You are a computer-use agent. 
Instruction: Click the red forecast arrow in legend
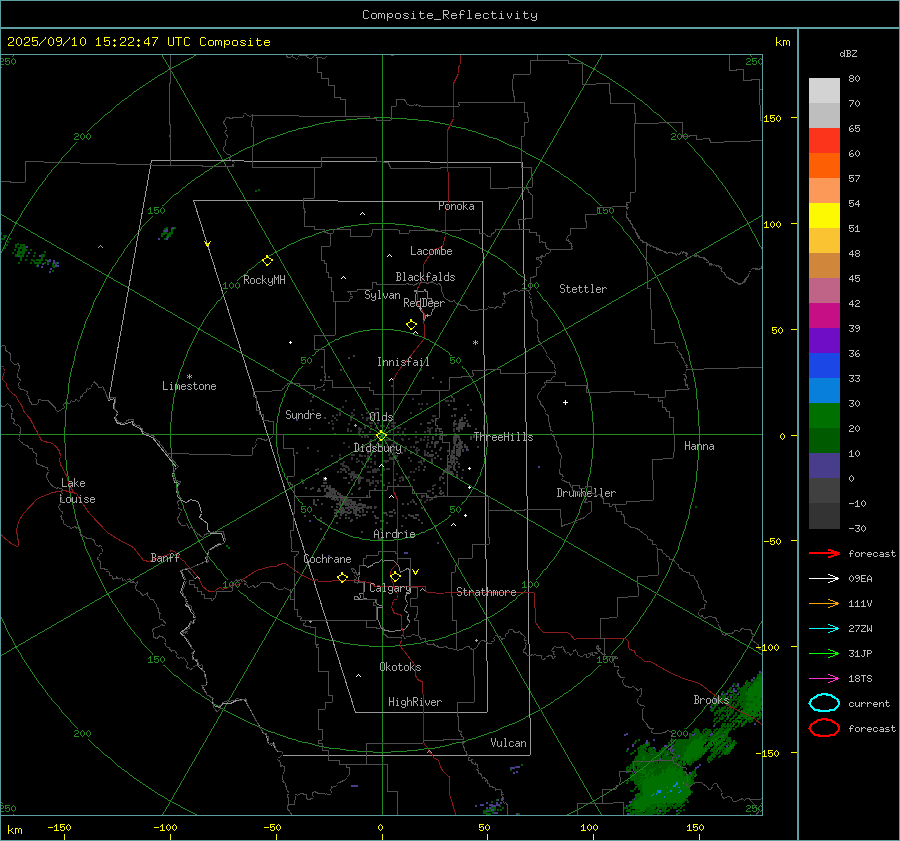coord(824,553)
